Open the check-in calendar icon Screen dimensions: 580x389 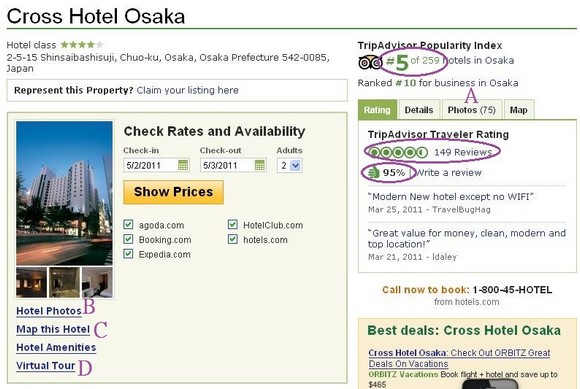183,165
